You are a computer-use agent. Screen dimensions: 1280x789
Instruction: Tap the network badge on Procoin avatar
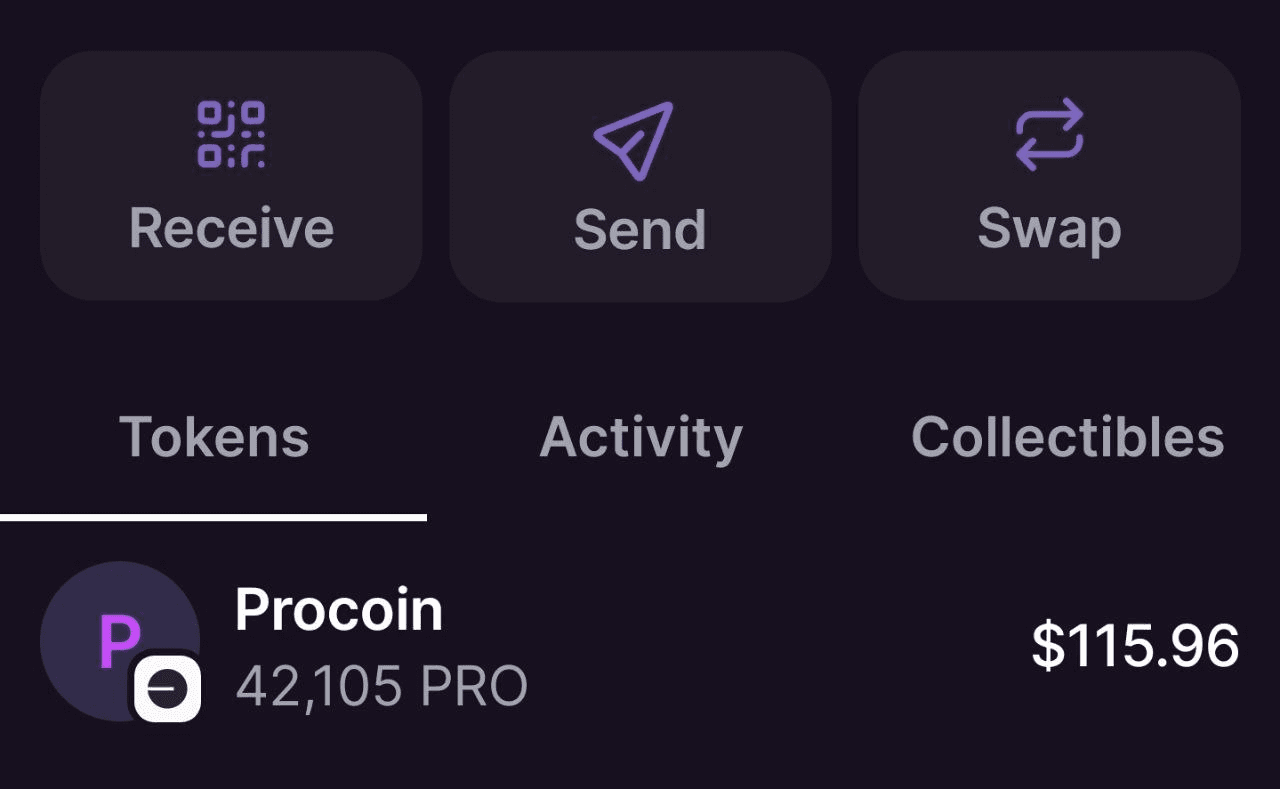[168, 689]
